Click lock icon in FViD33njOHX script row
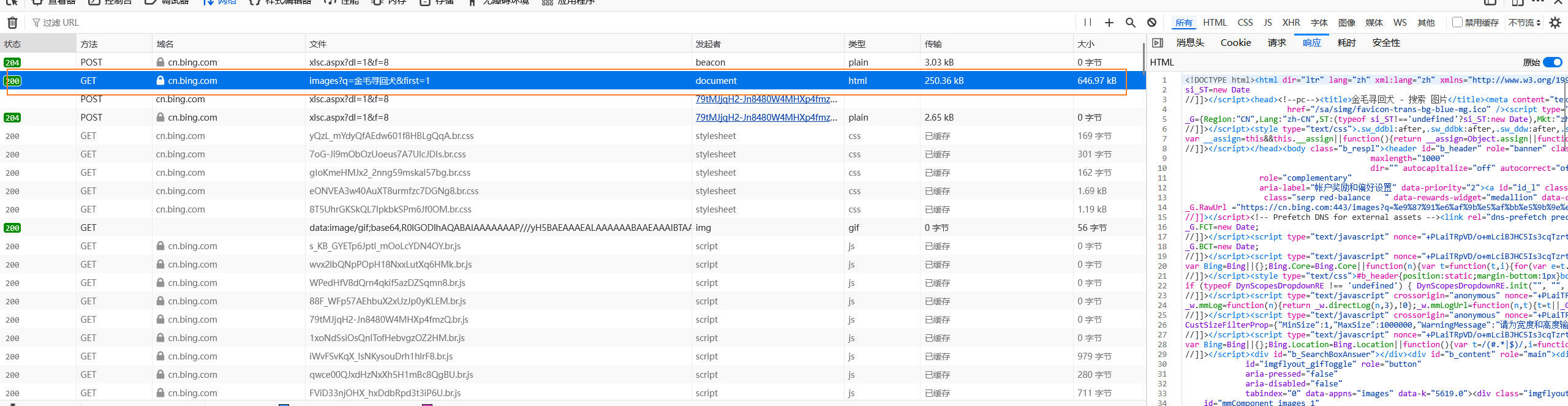1568x406 pixels. 160,393
